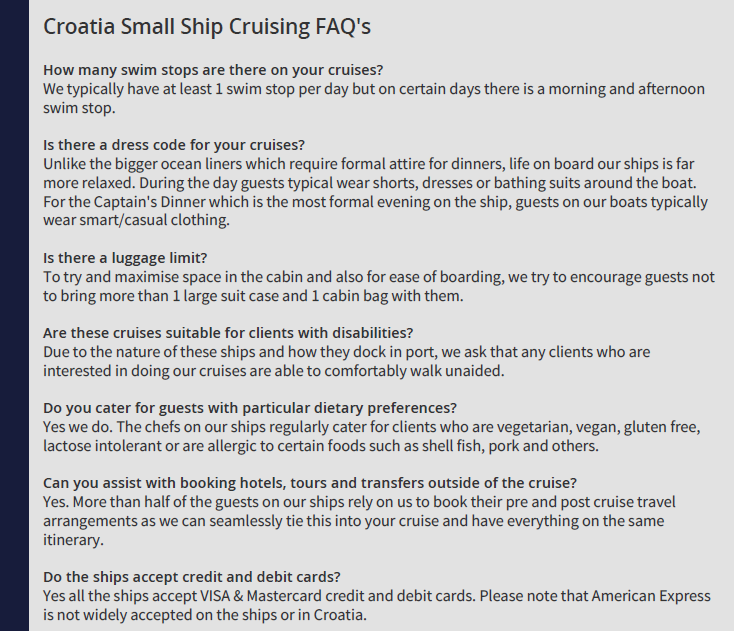Image resolution: width=734 pixels, height=631 pixels.
Task: Click the American Express not accepted sentence
Action: coord(377,605)
